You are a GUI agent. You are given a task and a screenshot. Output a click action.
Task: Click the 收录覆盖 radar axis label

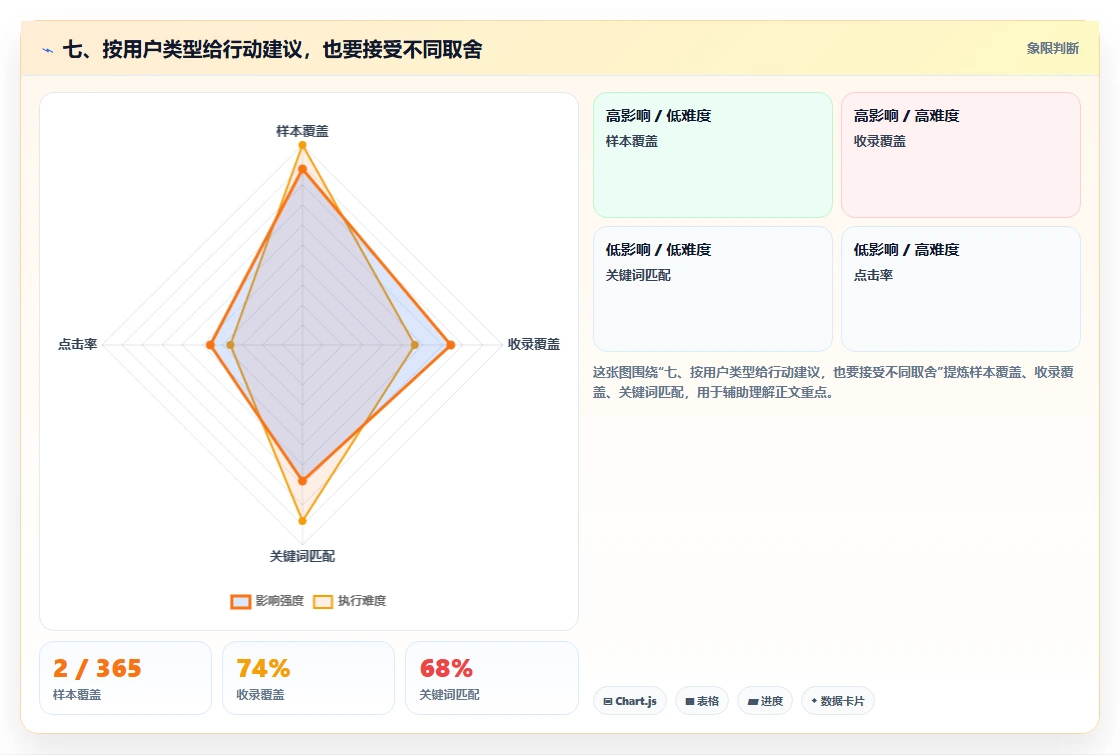pos(534,344)
